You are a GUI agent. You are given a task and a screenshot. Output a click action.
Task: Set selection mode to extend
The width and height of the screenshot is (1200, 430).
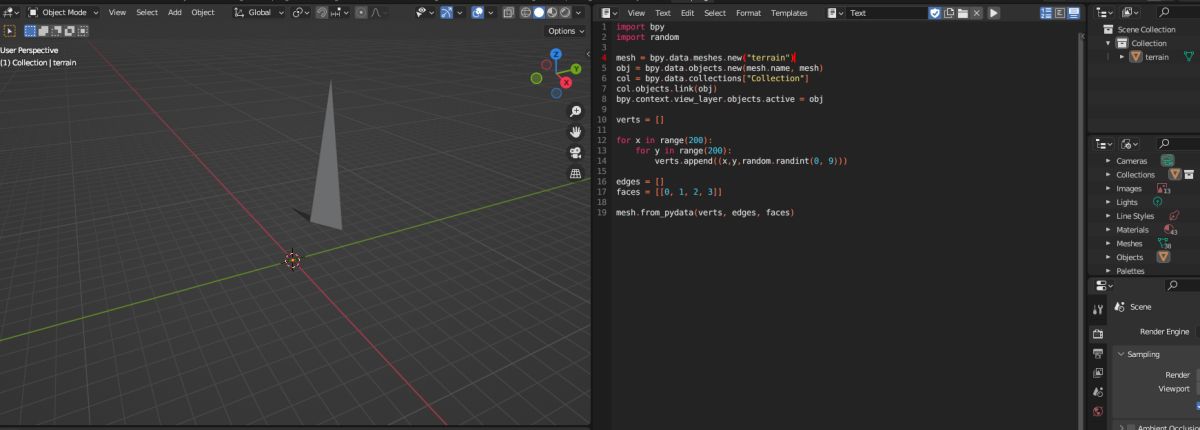(x=44, y=31)
